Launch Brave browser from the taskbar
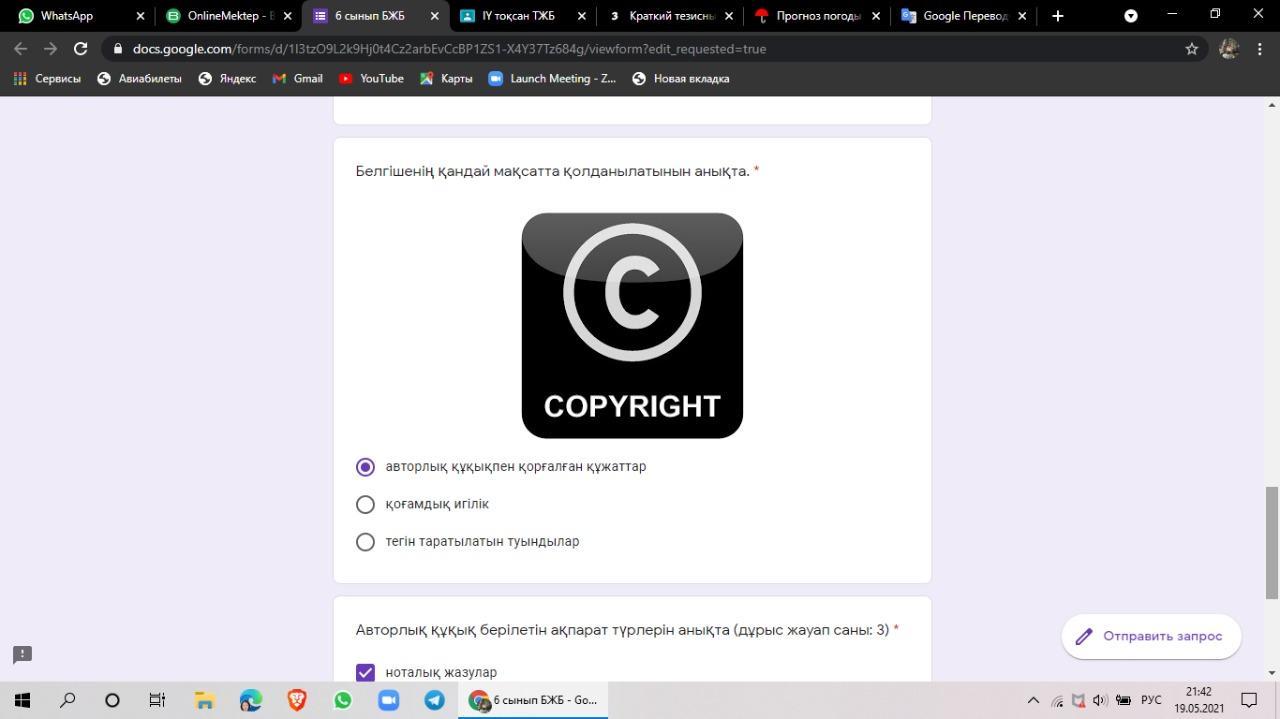Viewport: 1280px width, 719px height. point(297,700)
